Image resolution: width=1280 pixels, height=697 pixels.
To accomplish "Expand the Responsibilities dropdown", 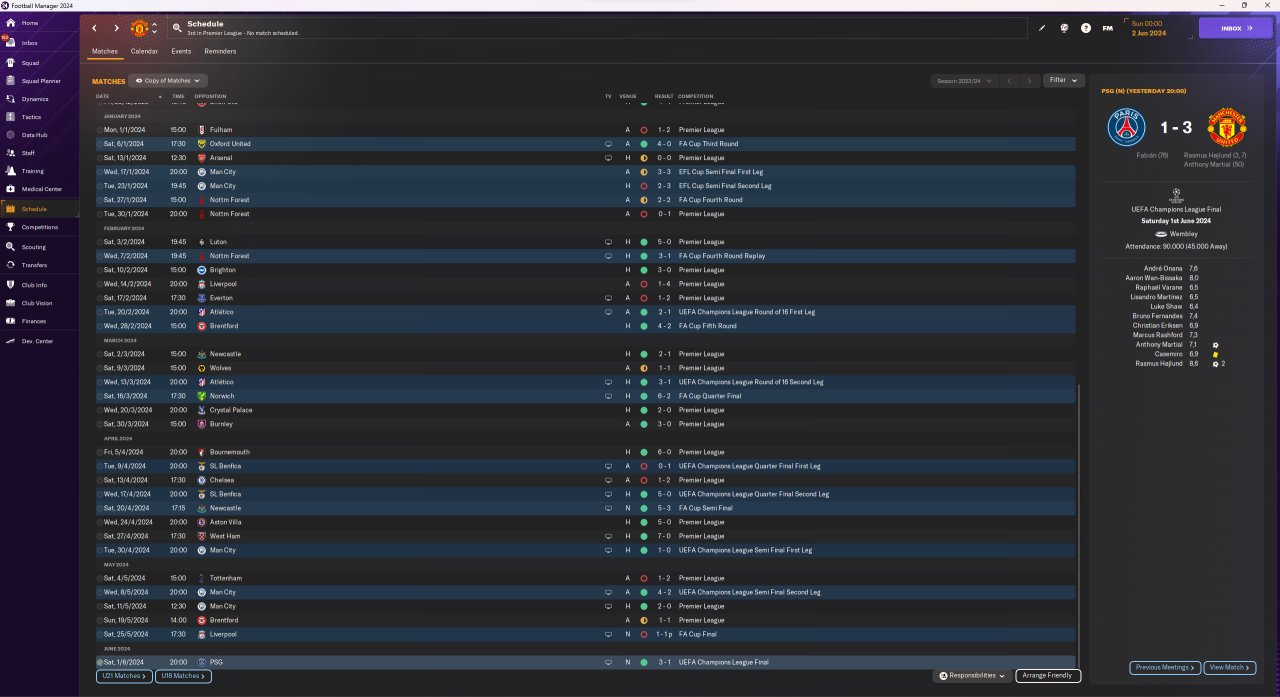I will click(972, 676).
